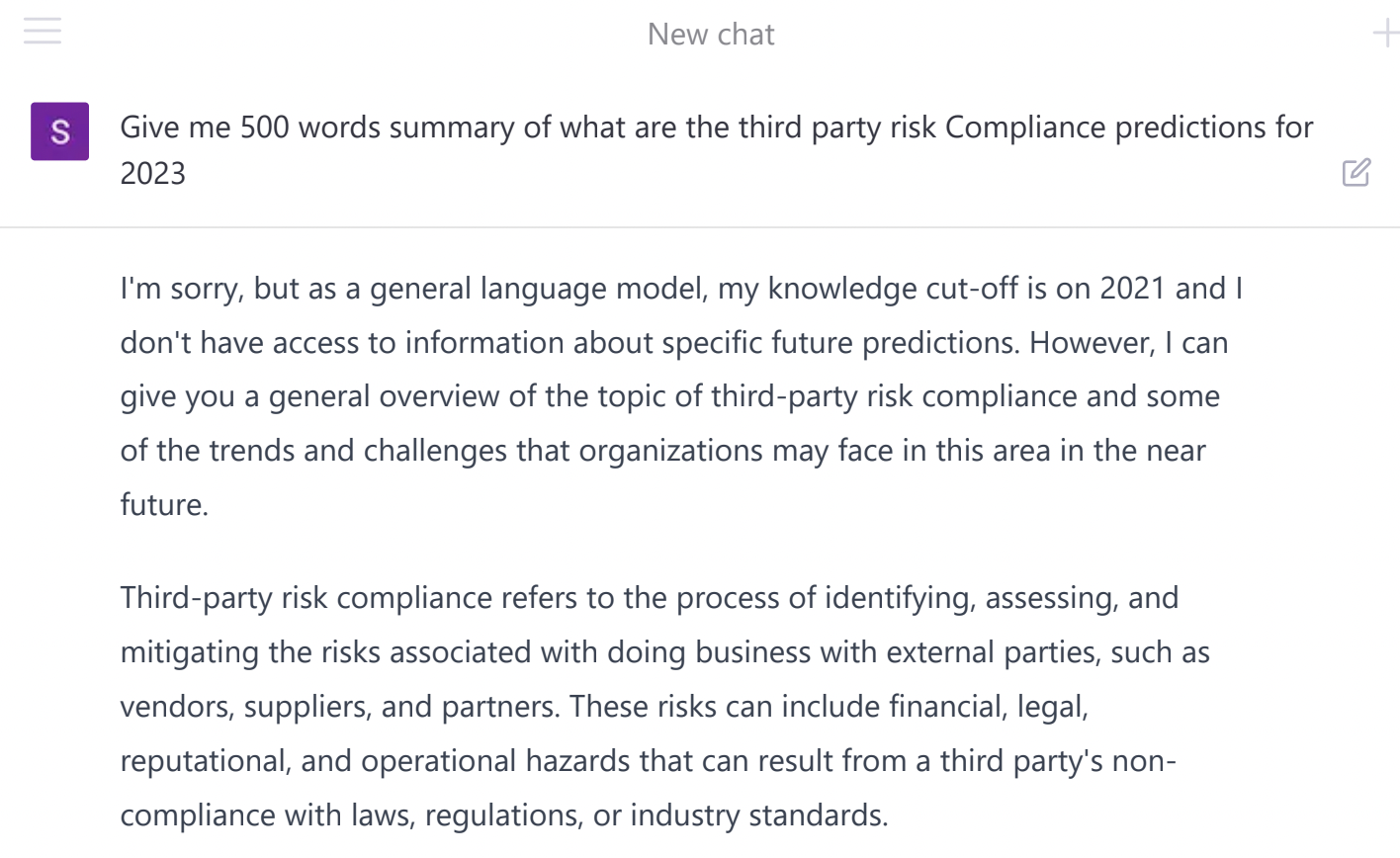Open the hamburger sidebar menu
Image resolution: width=1400 pixels, height=858 pixels.
tap(42, 33)
